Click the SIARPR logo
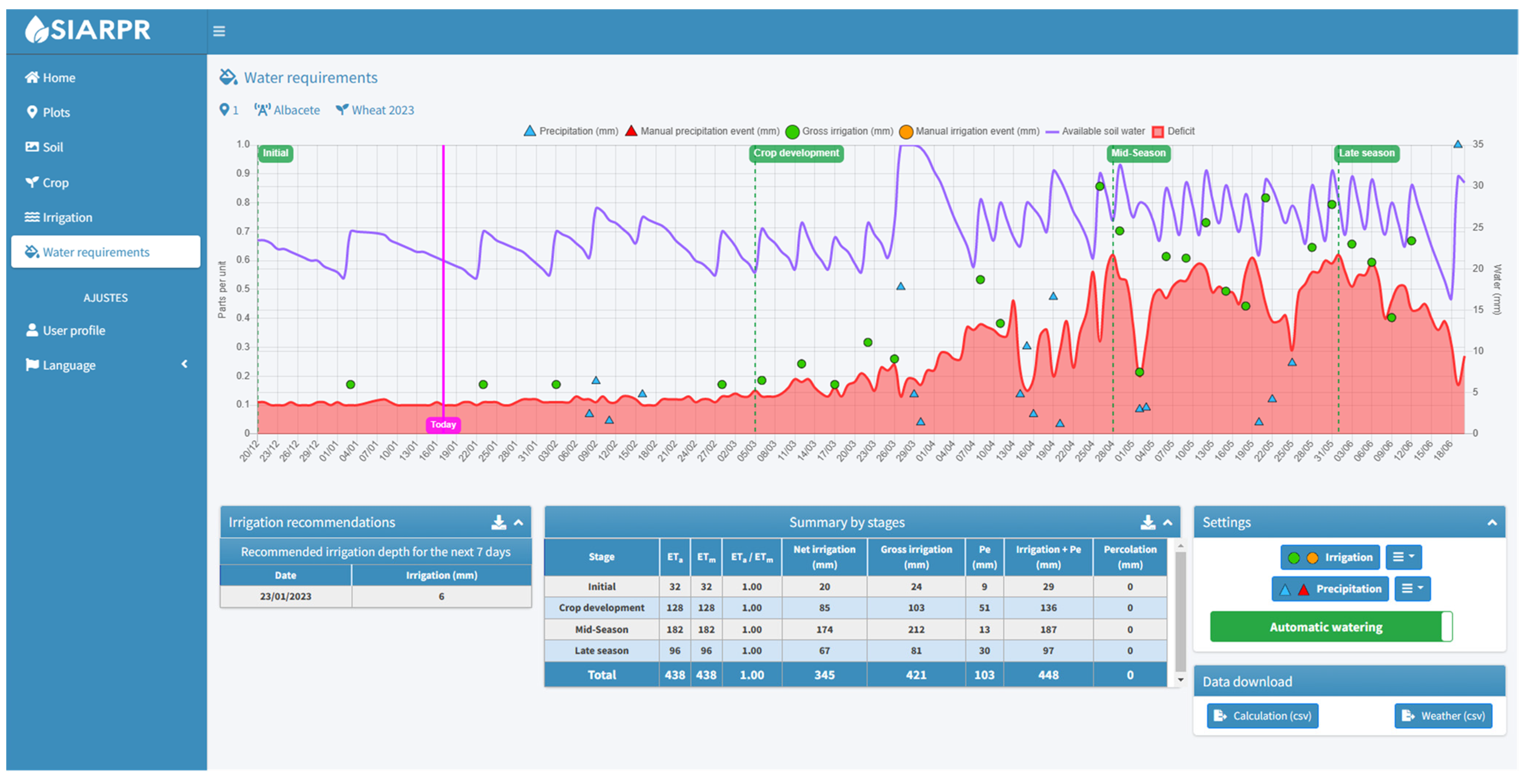 click(88, 30)
